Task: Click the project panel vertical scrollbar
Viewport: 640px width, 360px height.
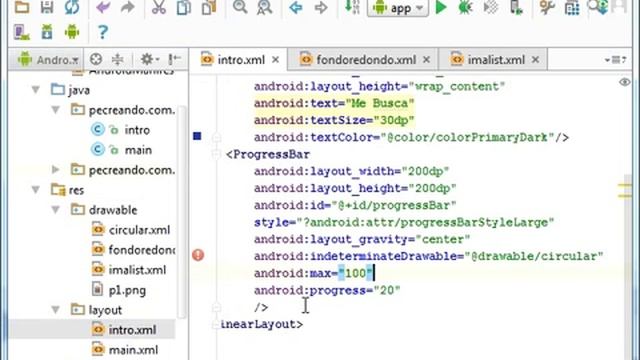Action: pyautogui.click(x=182, y=212)
